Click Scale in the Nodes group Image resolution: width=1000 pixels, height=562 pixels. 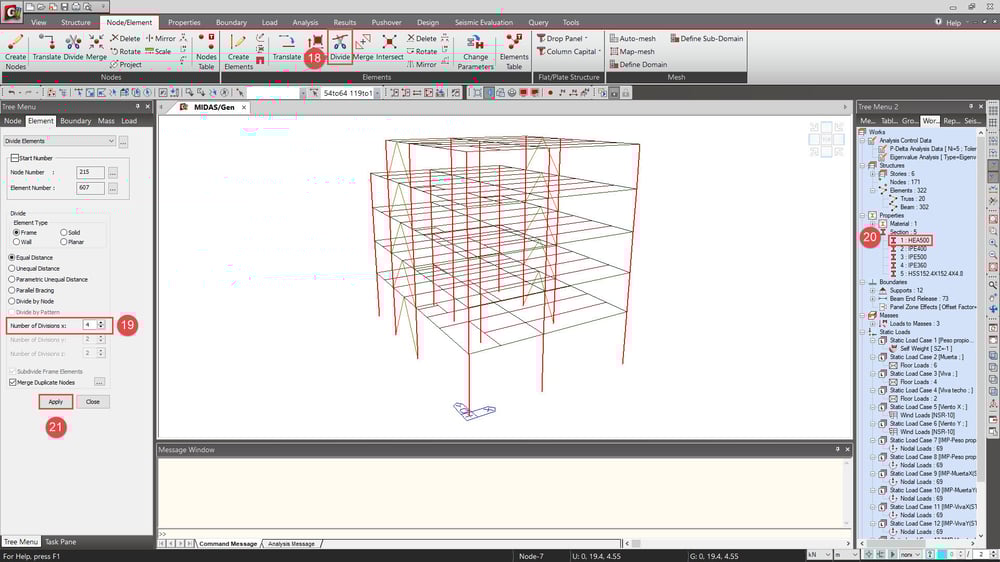point(158,51)
